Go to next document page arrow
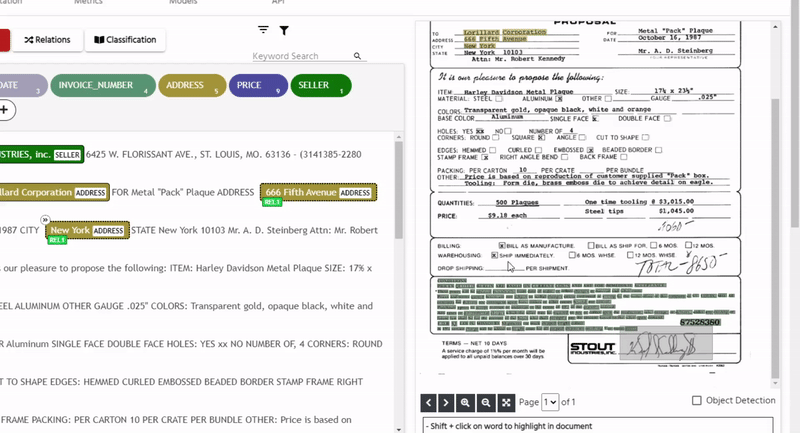This screenshot has width=800, height=433. coord(446,402)
